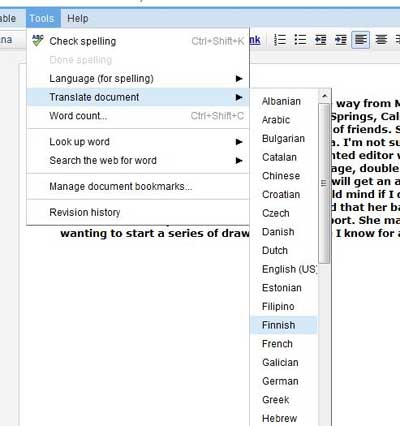Click the increase indent icon

click(341, 40)
